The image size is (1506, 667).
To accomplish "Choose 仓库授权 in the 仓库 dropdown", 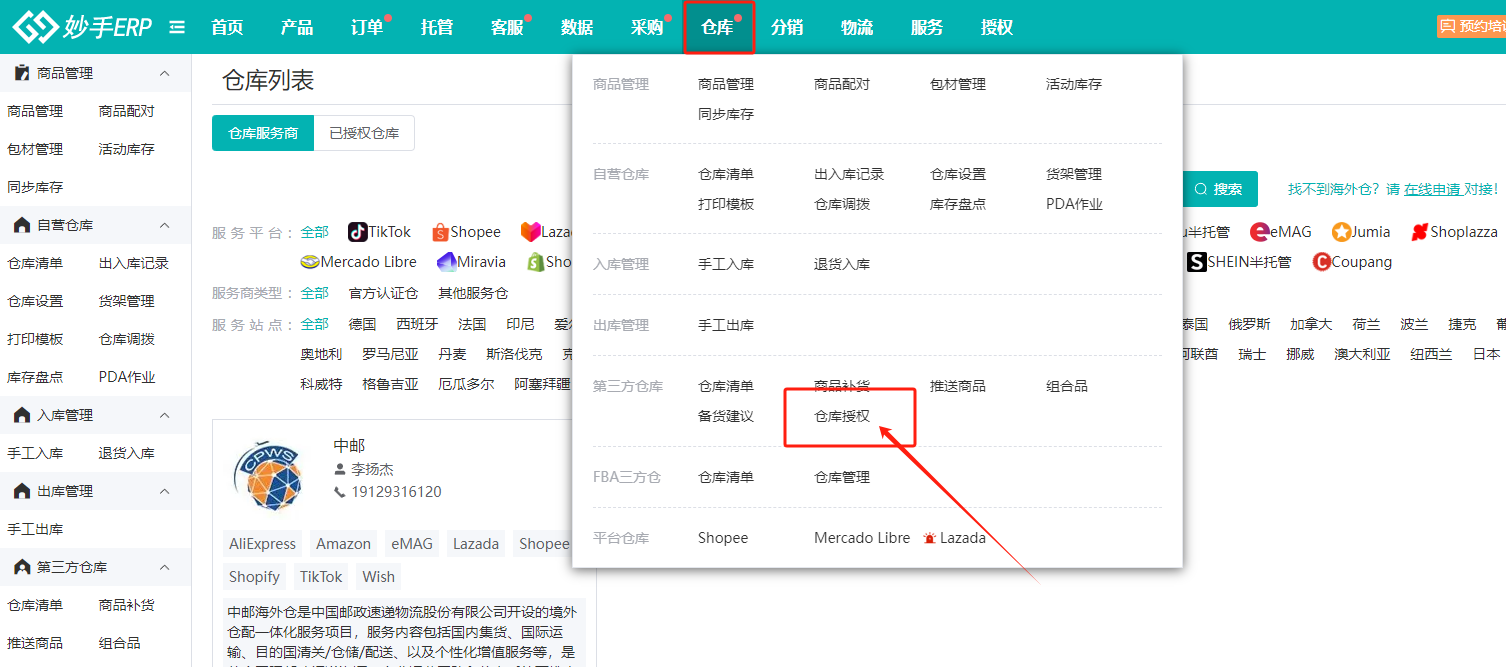I will tap(842, 416).
